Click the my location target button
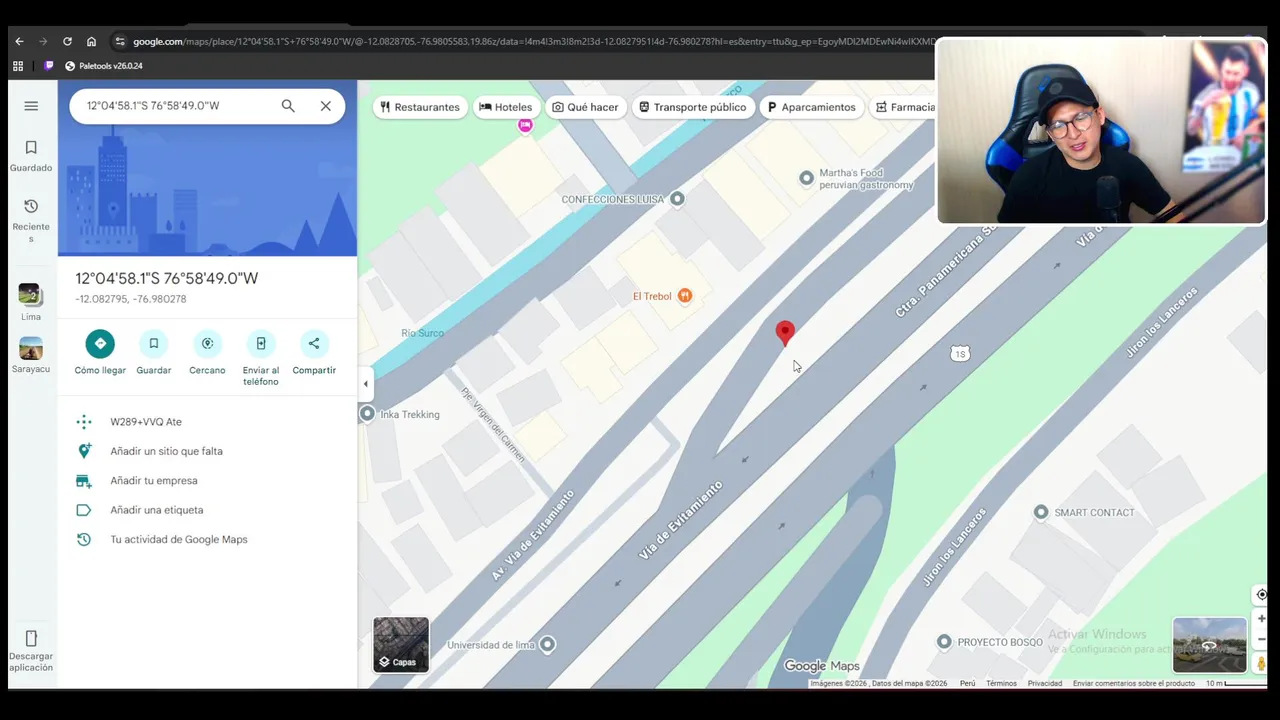 pos(1262,595)
